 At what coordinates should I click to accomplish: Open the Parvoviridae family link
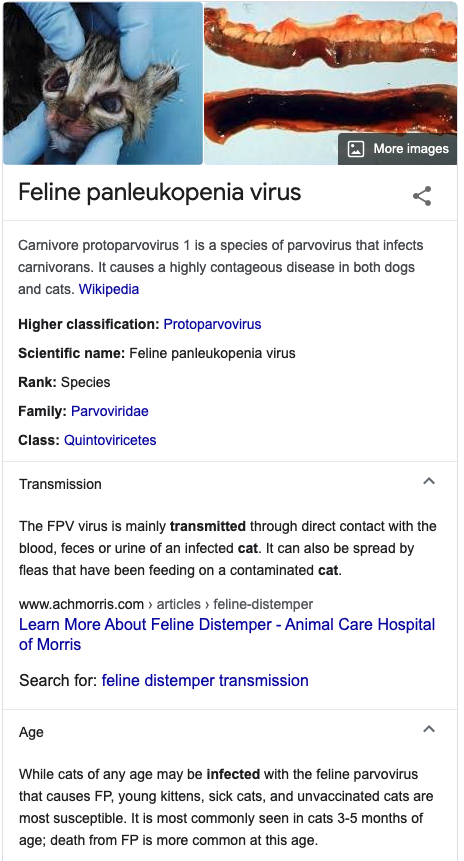pos(109,411)
